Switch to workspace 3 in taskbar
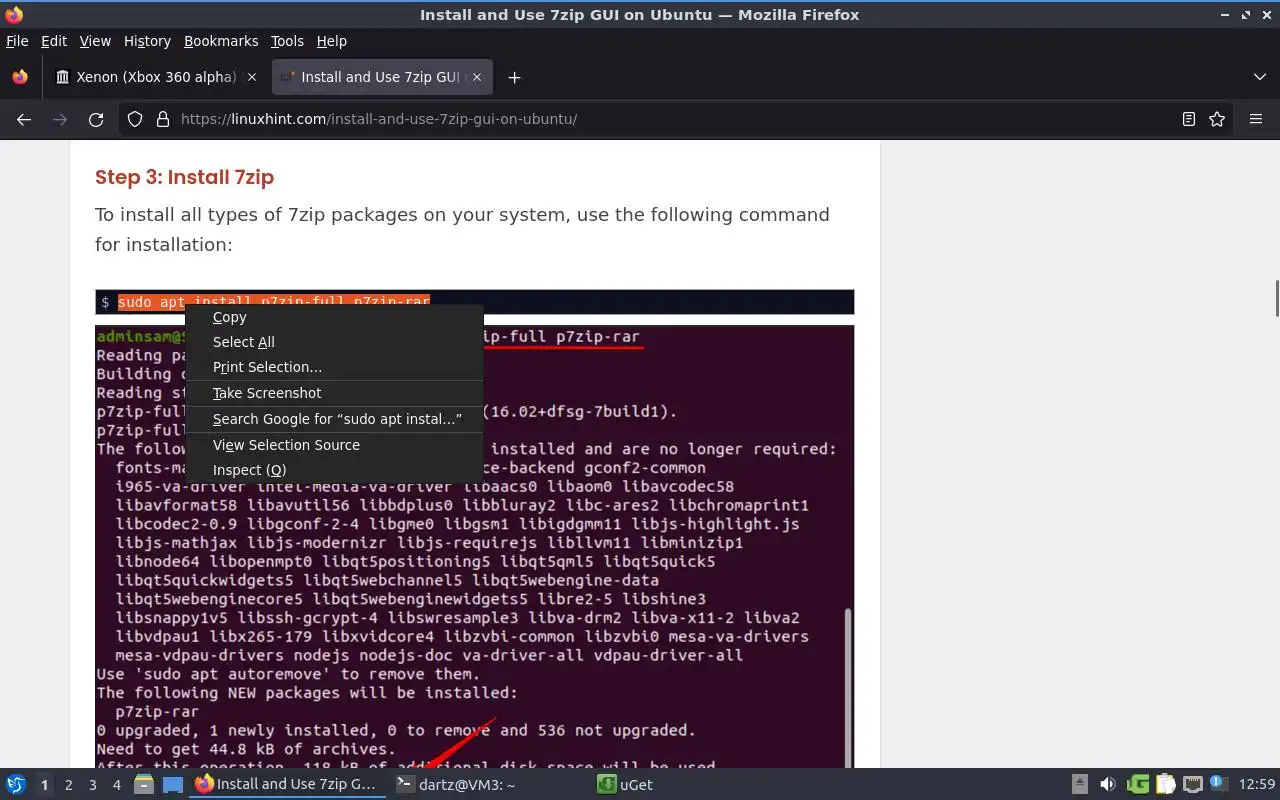 tap(92, 785)
